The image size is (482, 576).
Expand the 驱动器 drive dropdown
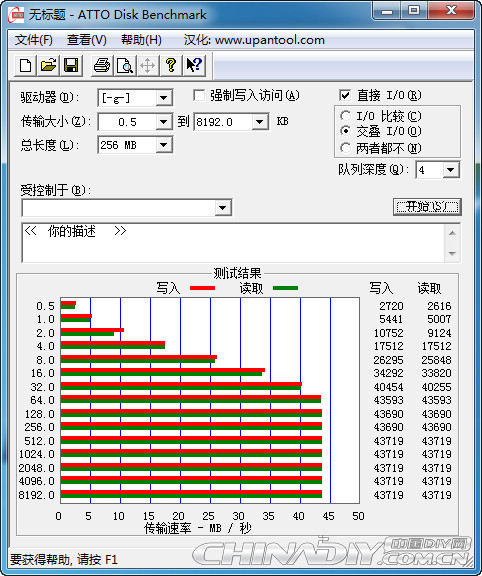click(163, 98)
